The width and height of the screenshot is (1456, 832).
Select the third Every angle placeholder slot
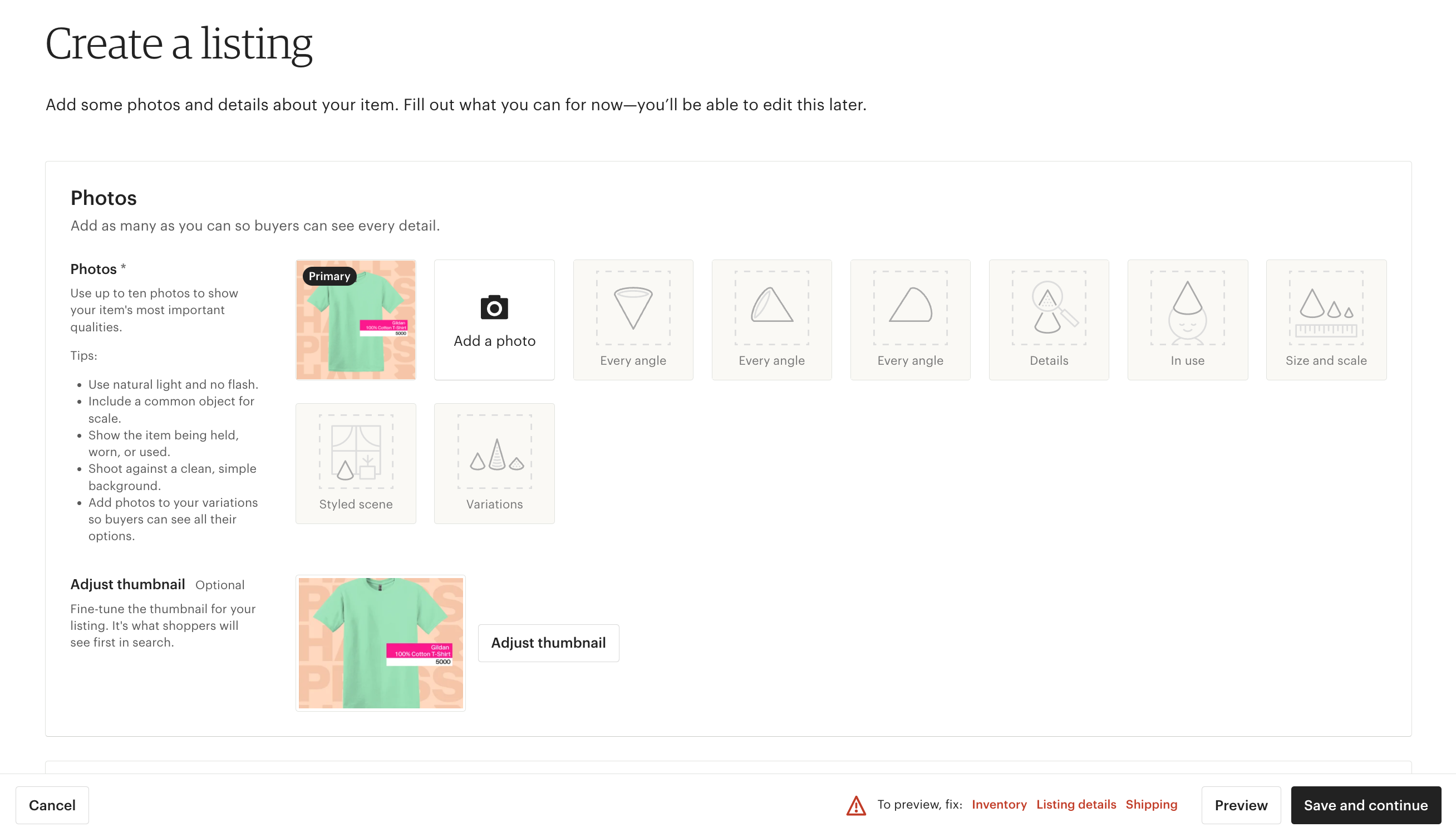pyautogui.click(x=910, y=320)
